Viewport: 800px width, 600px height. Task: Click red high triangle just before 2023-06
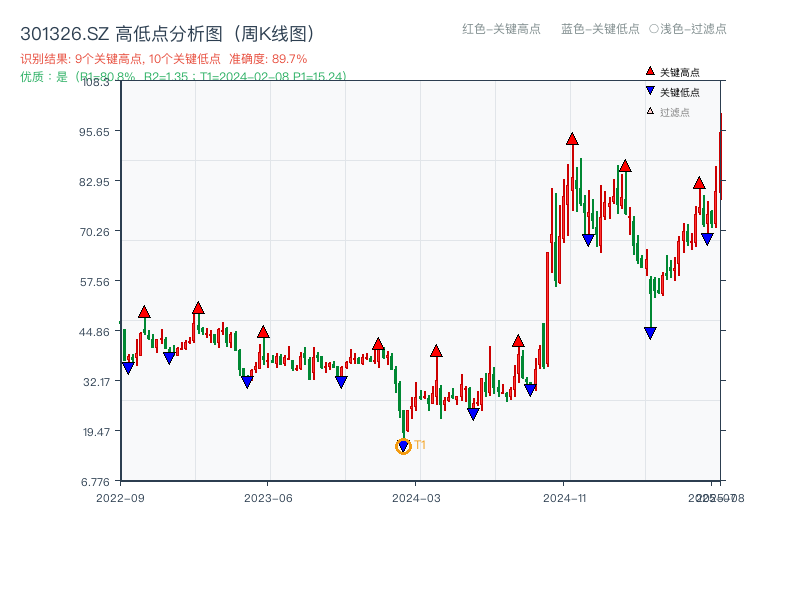[263, 332]
